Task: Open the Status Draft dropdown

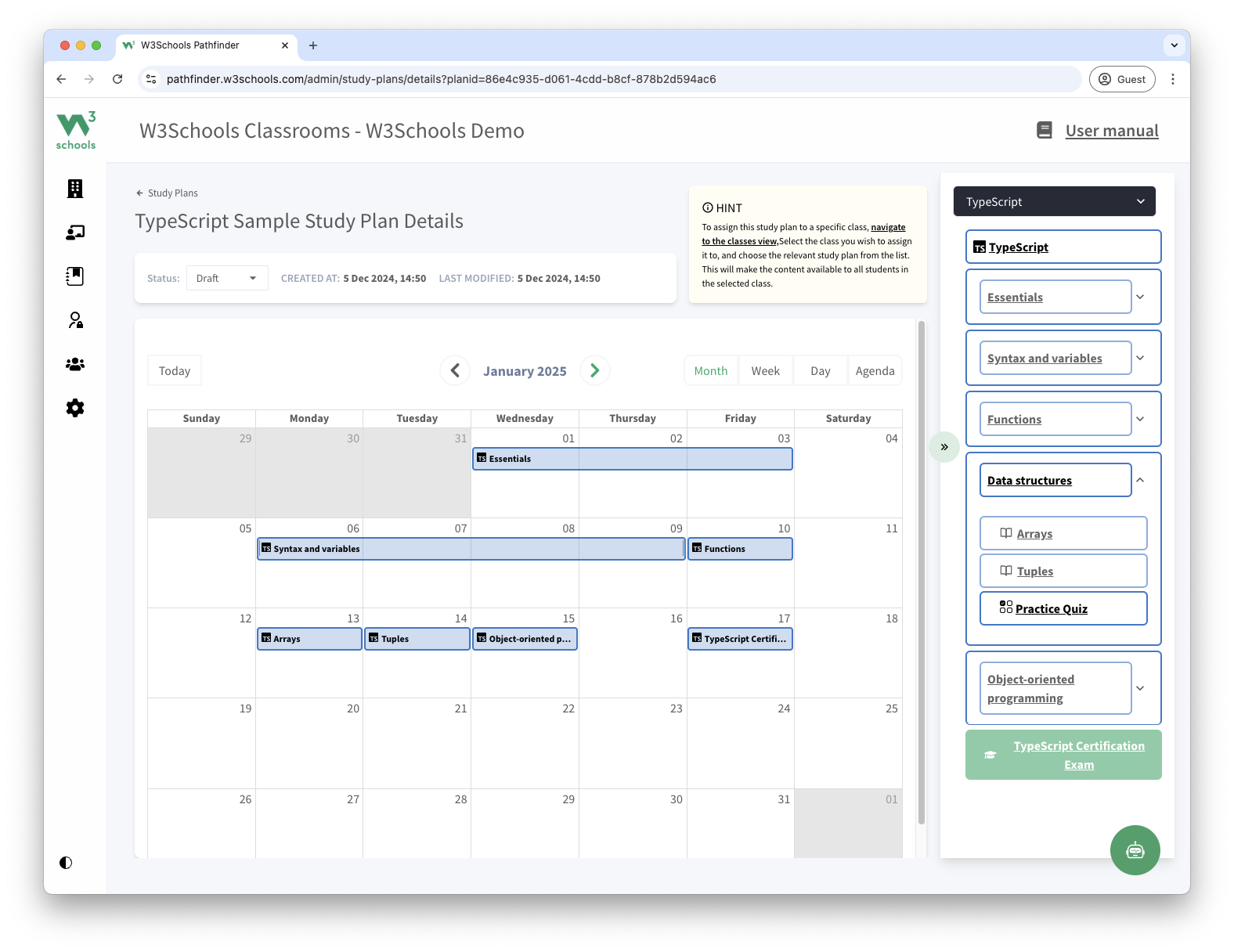Action: pos(227,278)
